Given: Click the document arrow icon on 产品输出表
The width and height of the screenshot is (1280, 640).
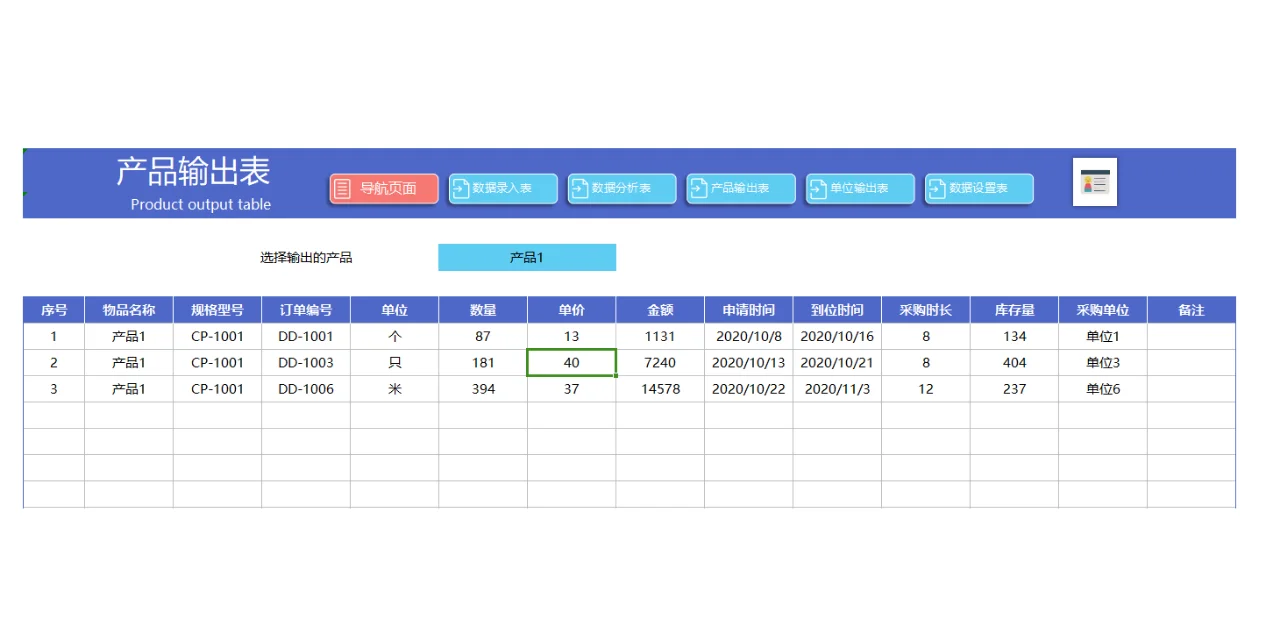Looking at the screenshot, I should (699, 188).
